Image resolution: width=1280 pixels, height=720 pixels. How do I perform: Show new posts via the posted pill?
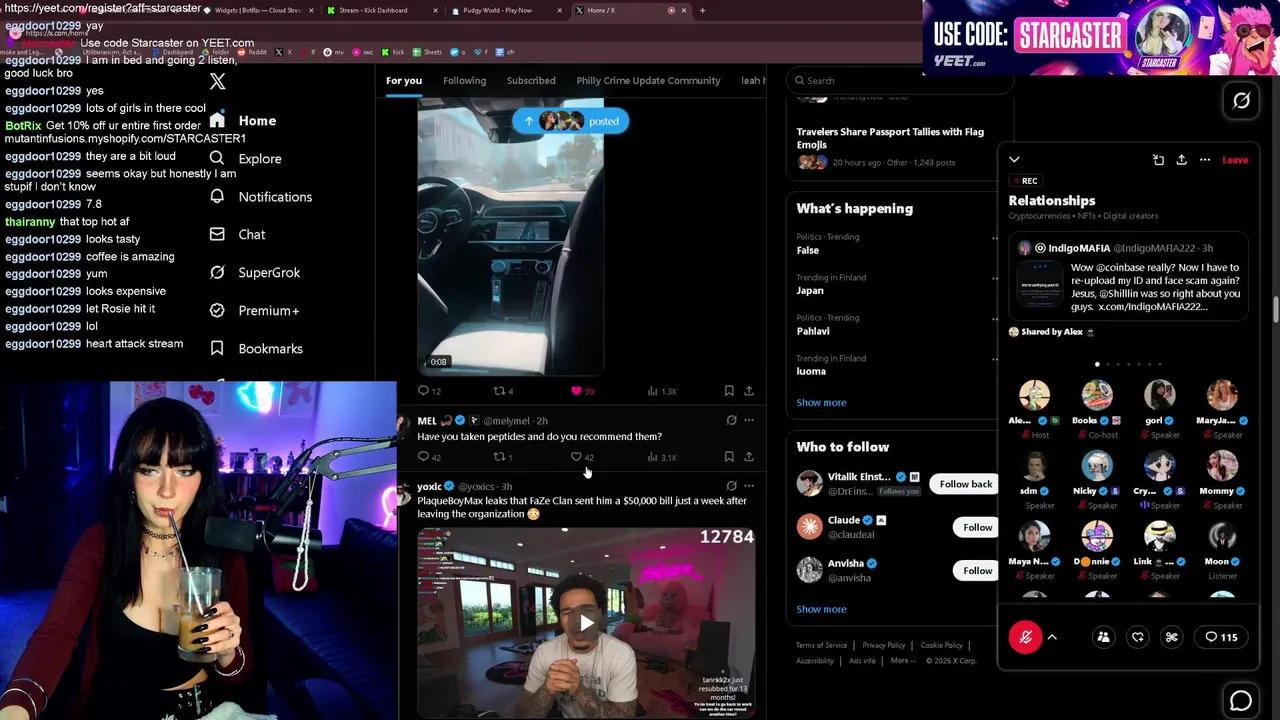pos(571,121)
